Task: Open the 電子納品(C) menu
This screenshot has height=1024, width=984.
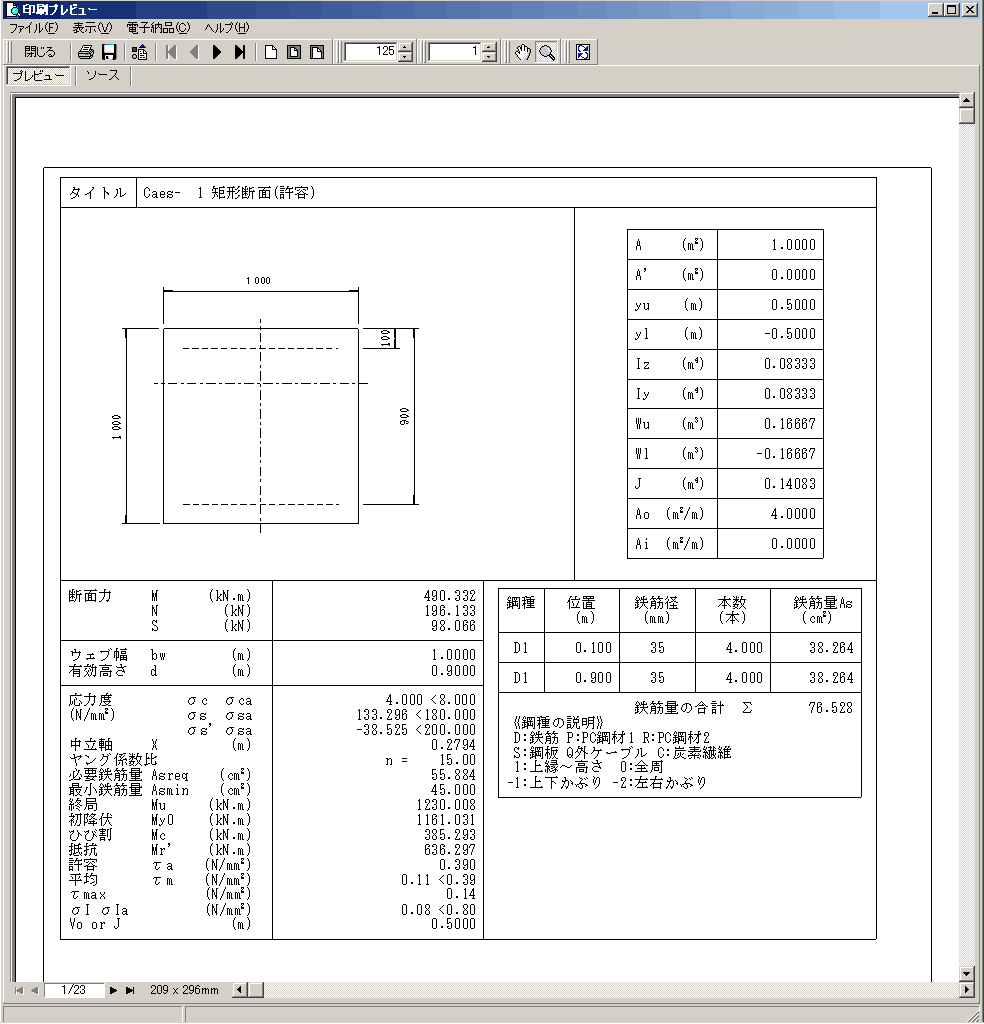Action: click(x=158, y=28)
